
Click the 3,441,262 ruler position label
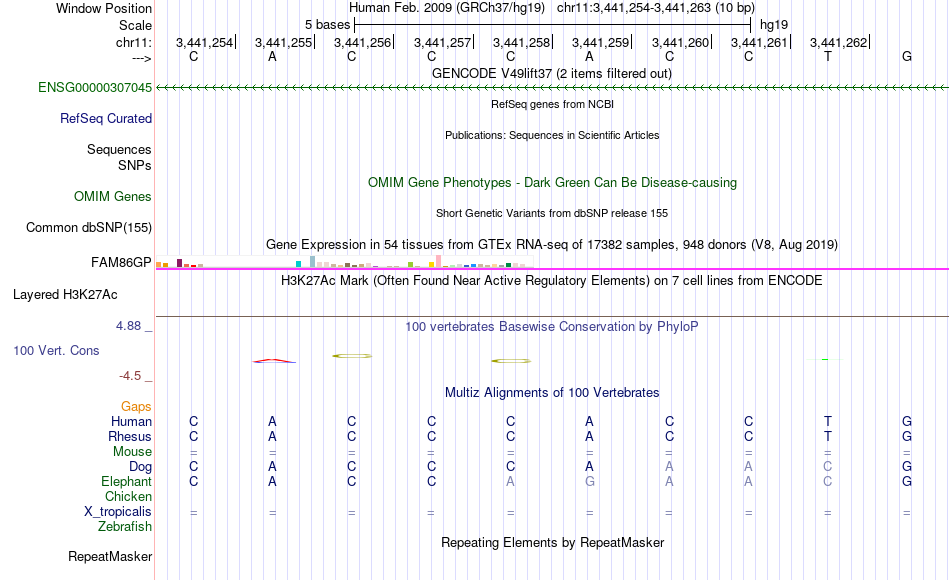point(839,42)
